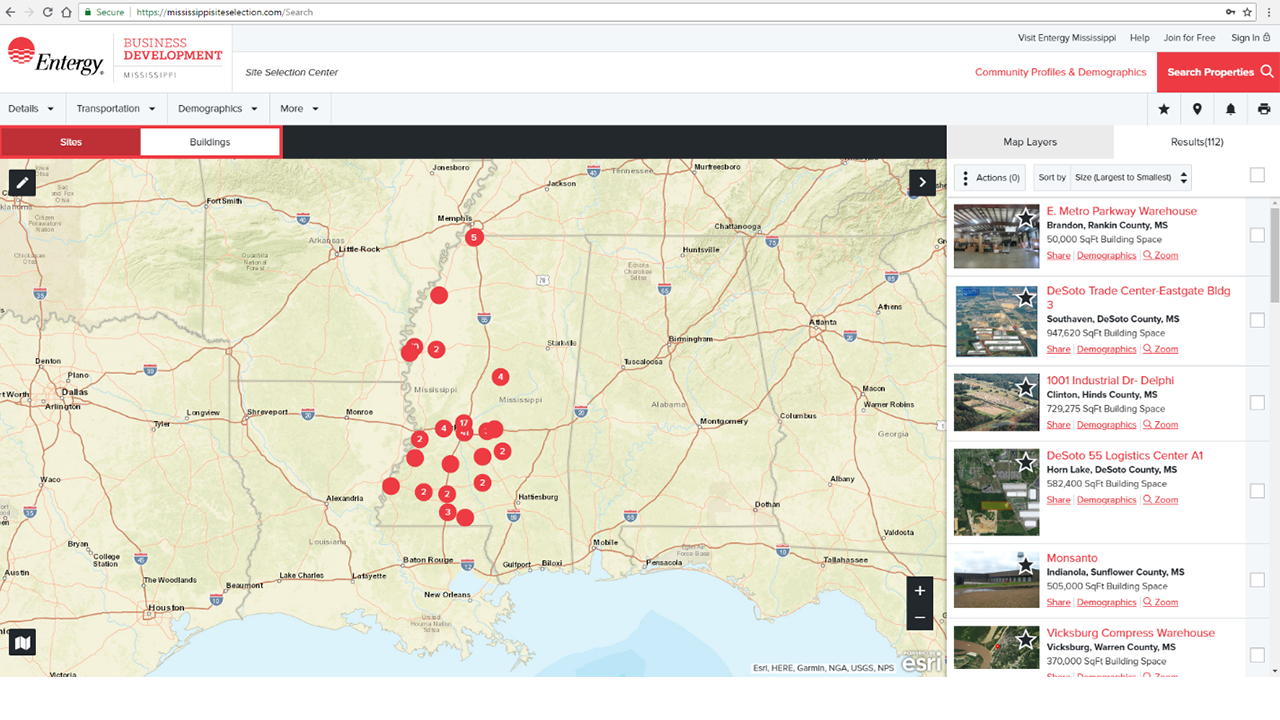The width and height of the screenshot is (1280, 720).
Task: Click the Help menu link
Action: click(x=1139, y=38)
